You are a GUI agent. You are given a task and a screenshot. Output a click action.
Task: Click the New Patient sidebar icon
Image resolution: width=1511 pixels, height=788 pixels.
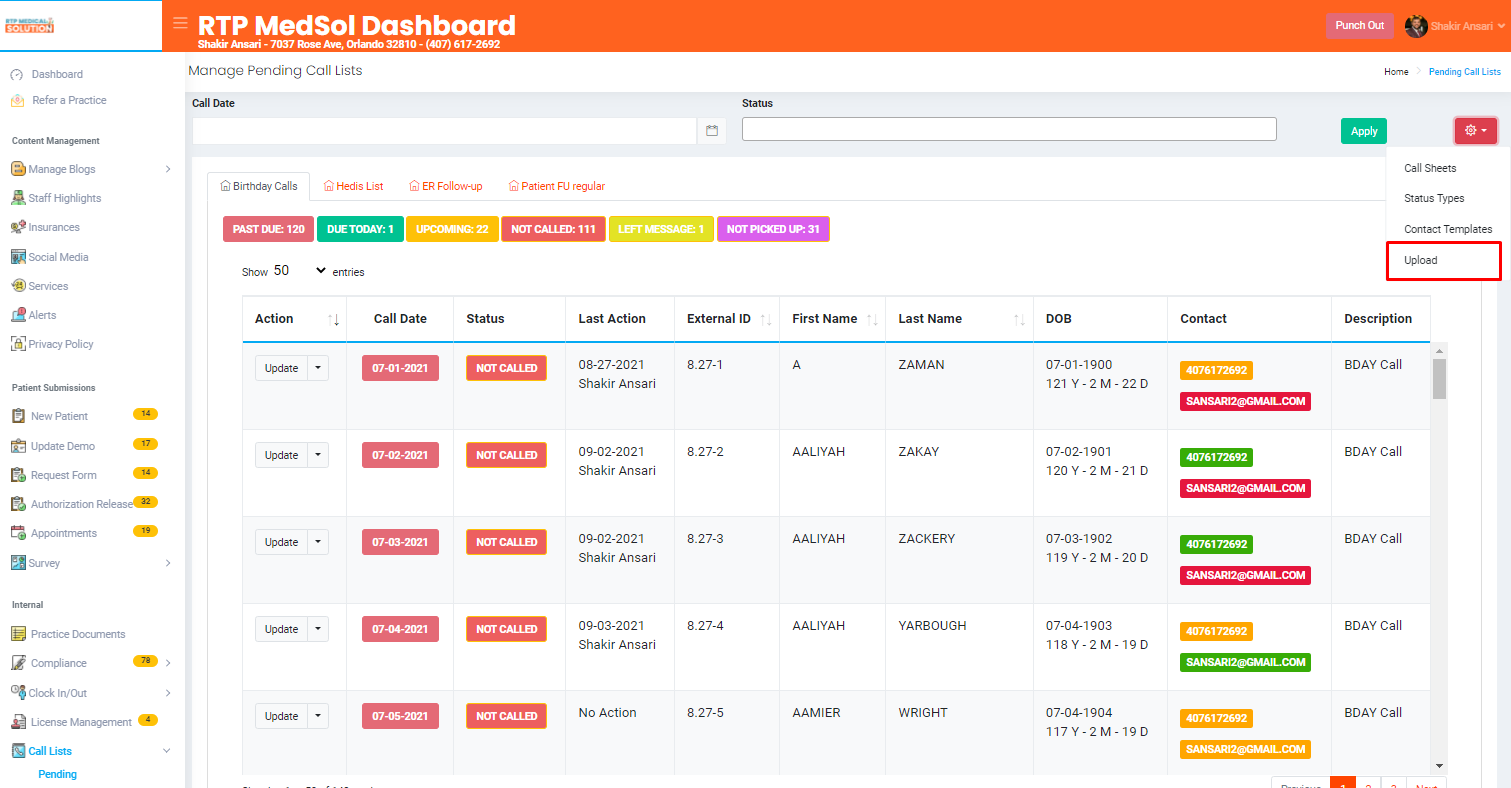(18, 416)
